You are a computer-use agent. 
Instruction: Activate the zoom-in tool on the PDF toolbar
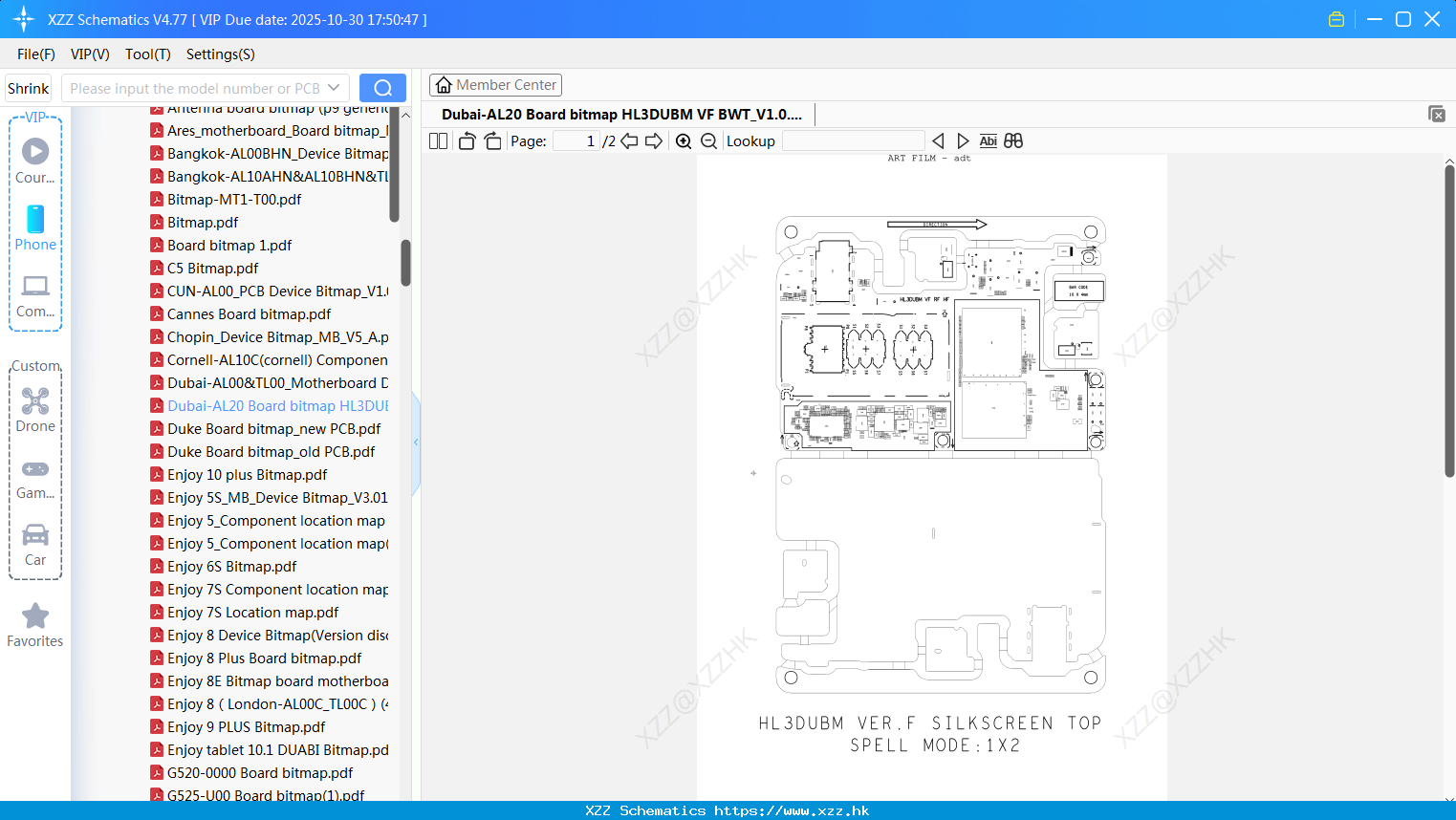pyautogui.click(x=683, y=140)
